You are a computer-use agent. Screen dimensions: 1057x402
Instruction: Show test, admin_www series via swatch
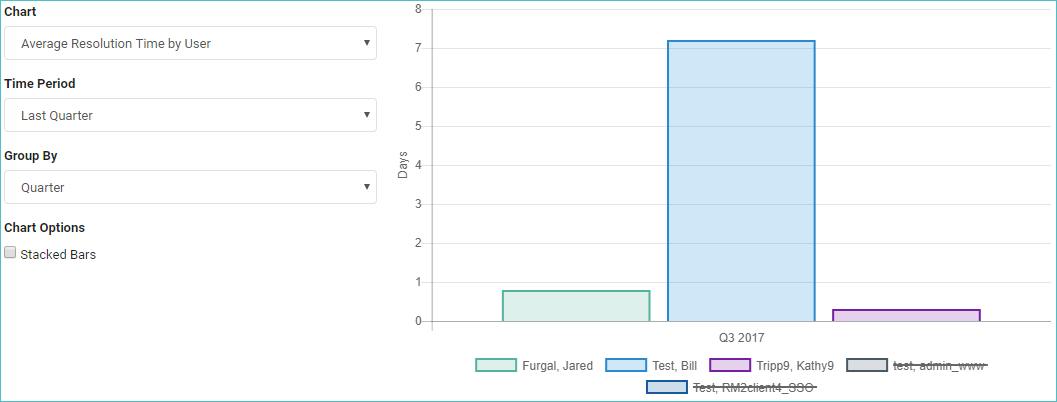867,366
